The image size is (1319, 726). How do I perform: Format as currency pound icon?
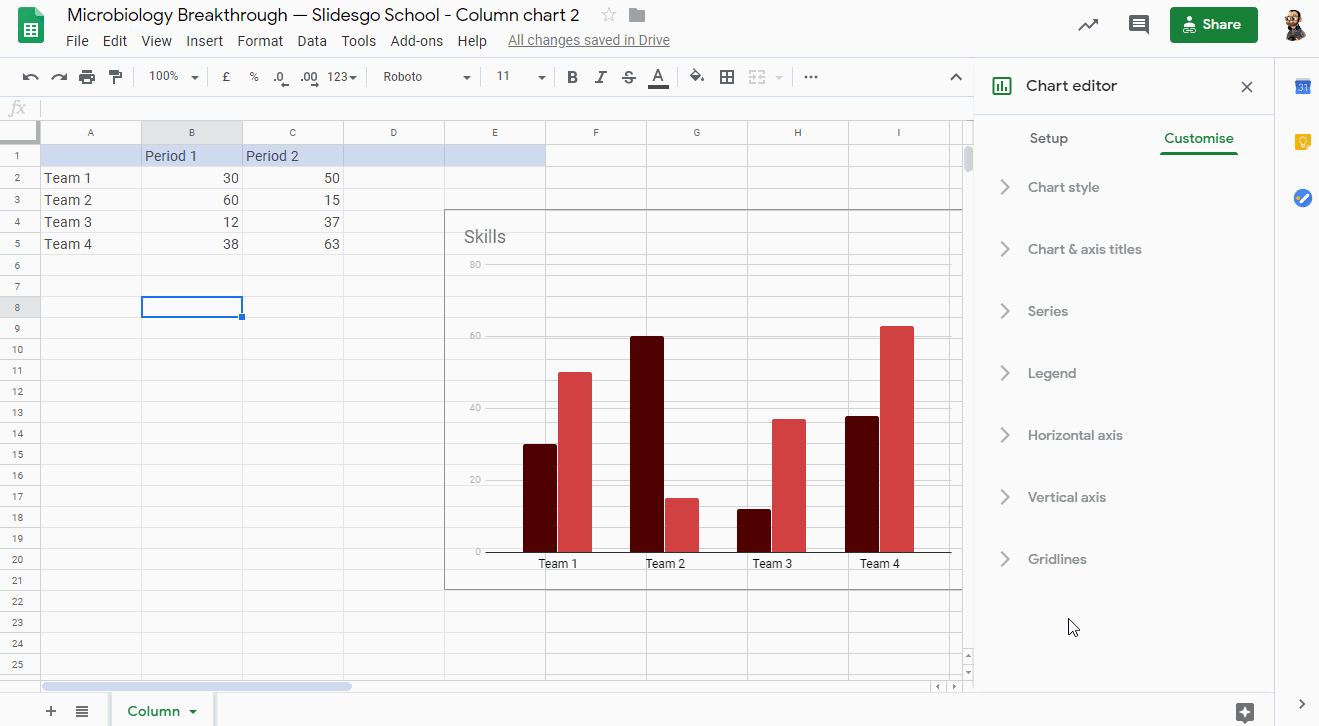click(x=226, y=77)
